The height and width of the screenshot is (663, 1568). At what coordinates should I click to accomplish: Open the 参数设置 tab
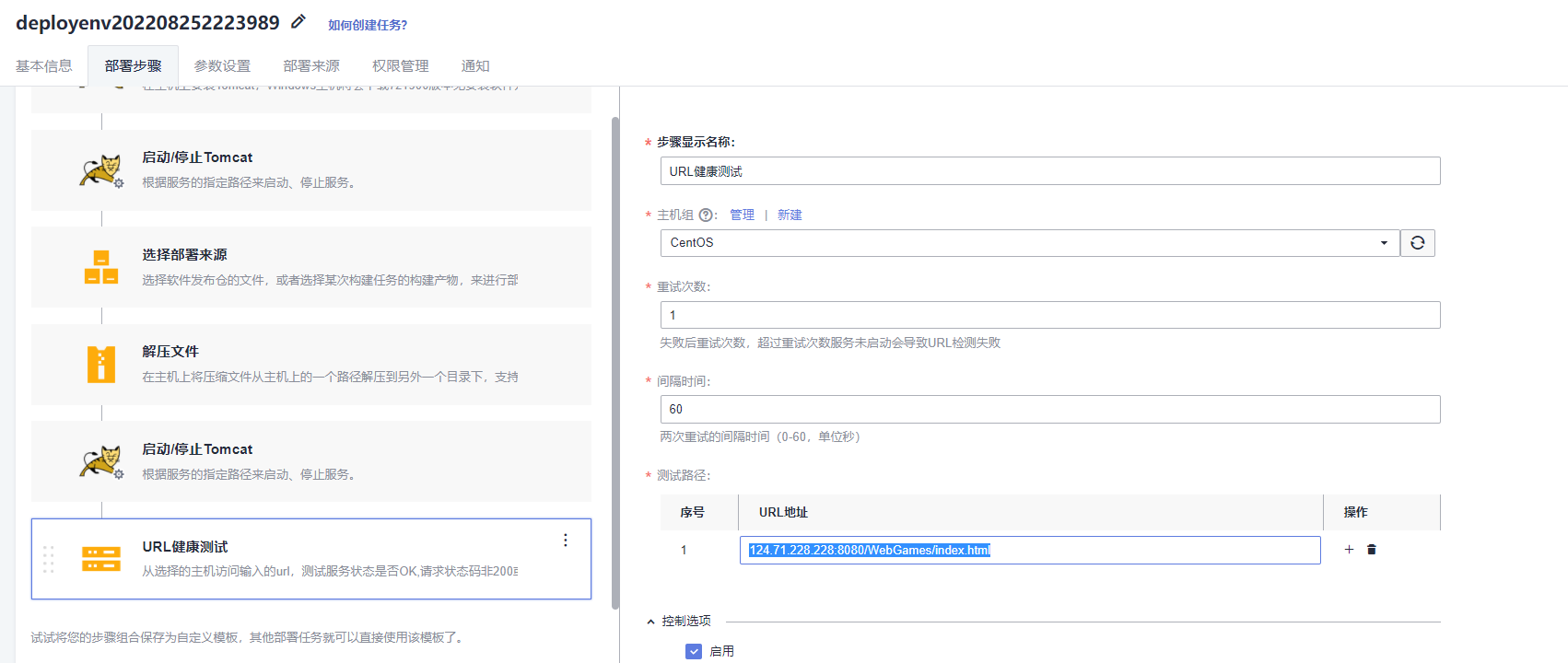(x=222, y=66)
